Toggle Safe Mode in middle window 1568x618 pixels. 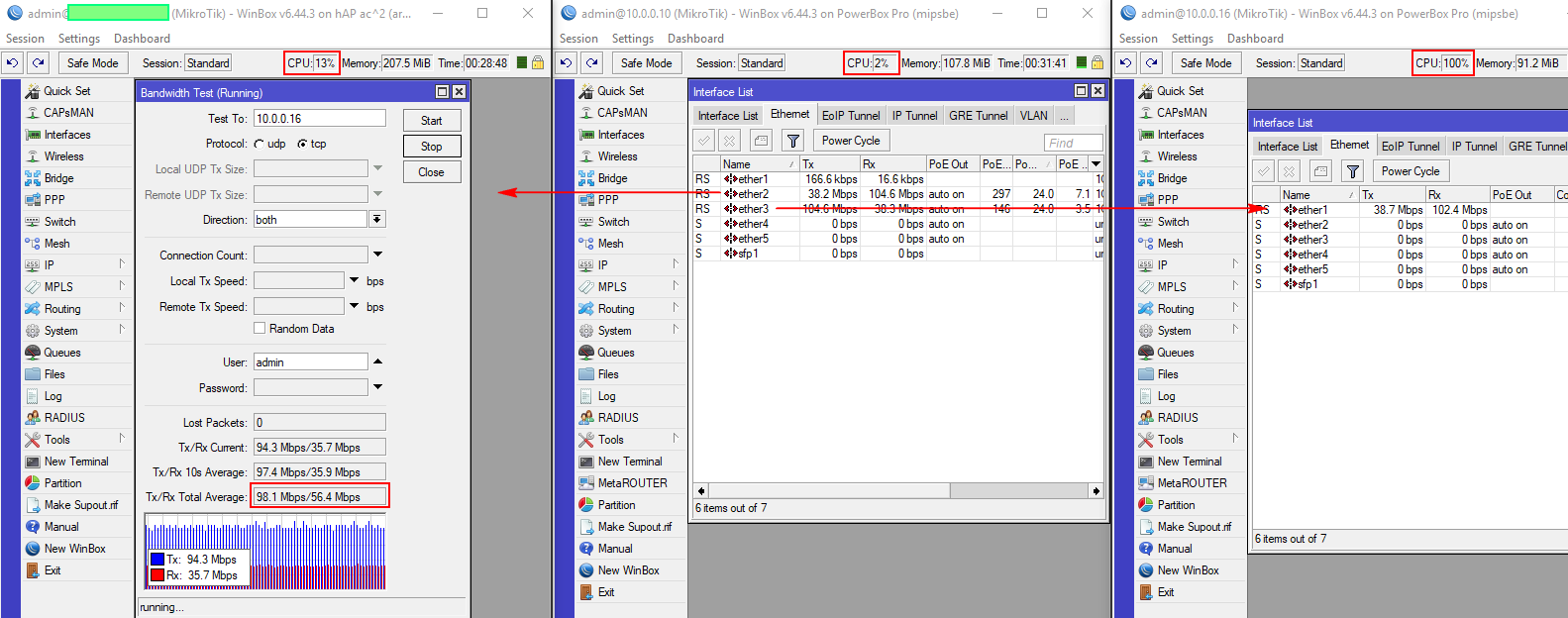click(x=646, y=62)
